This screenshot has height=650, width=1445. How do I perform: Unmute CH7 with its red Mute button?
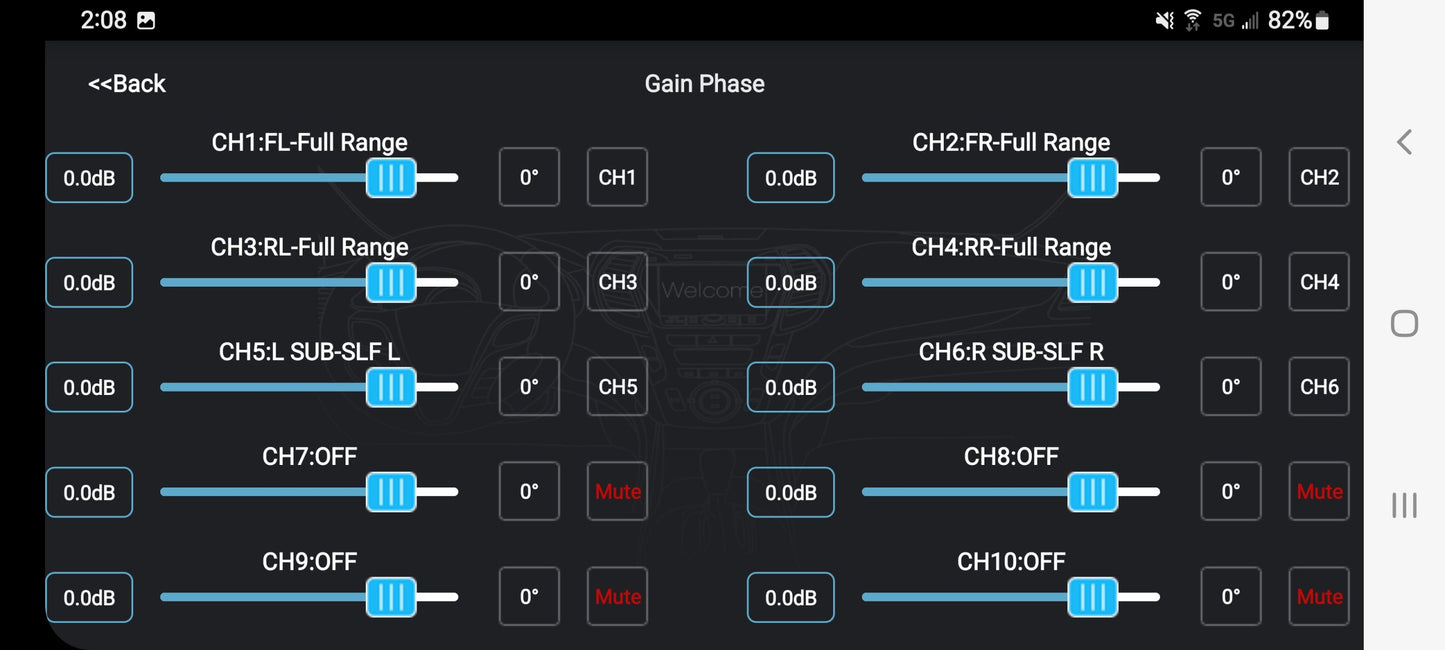click(x=617, y=492)
